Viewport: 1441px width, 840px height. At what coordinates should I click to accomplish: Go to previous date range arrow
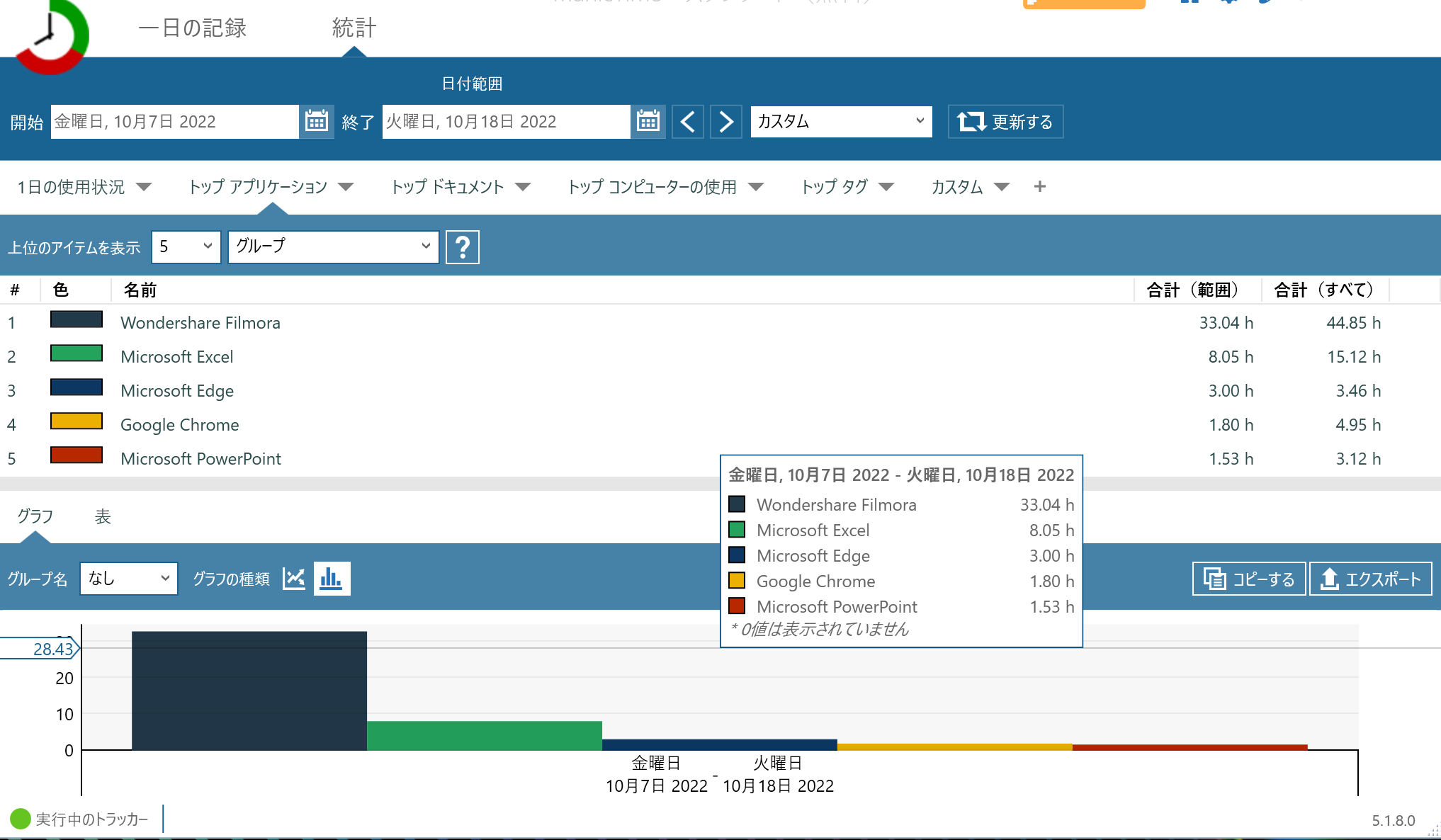(x=687, y=122)
